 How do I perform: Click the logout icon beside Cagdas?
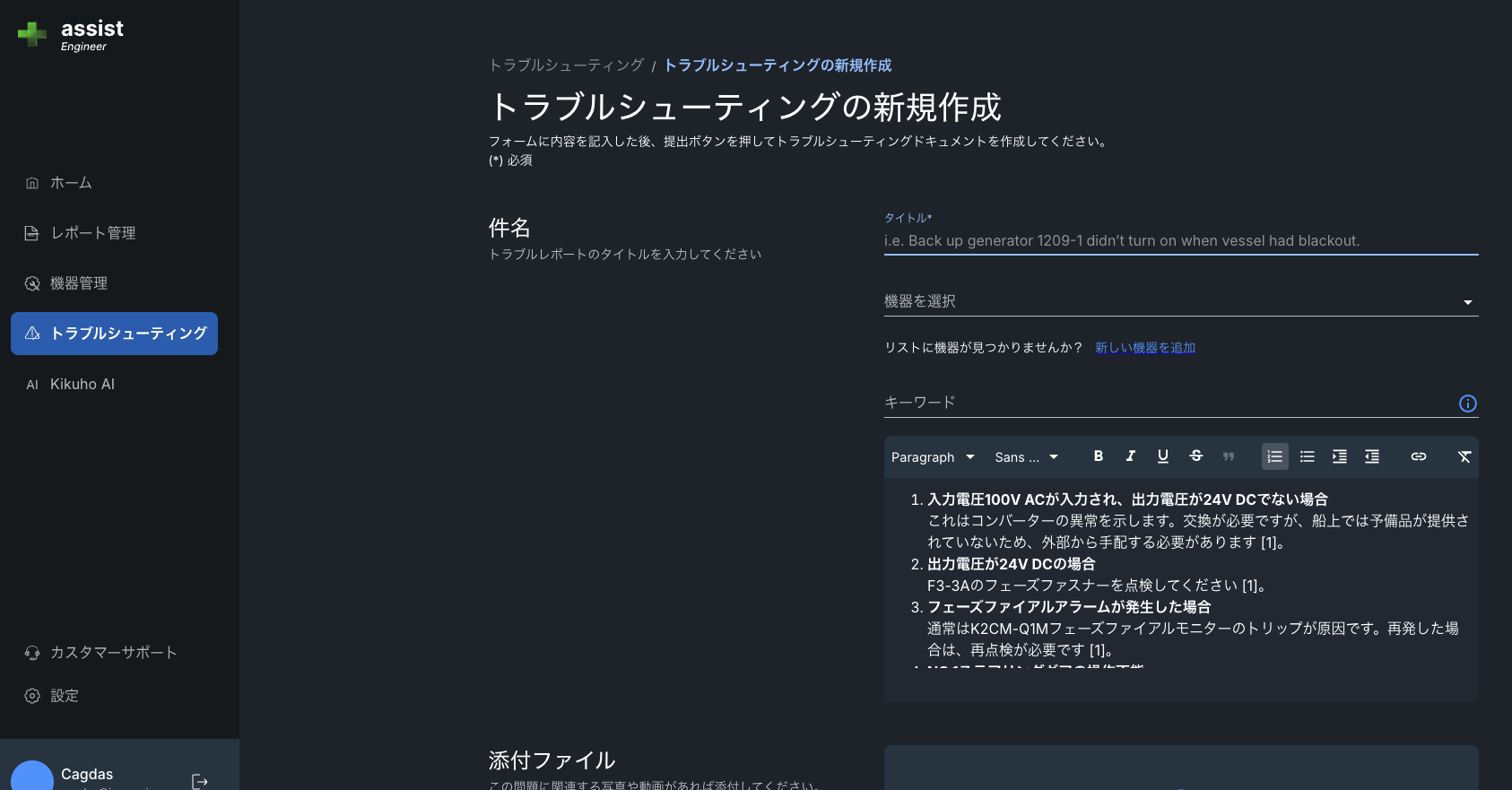pos(200,782)
